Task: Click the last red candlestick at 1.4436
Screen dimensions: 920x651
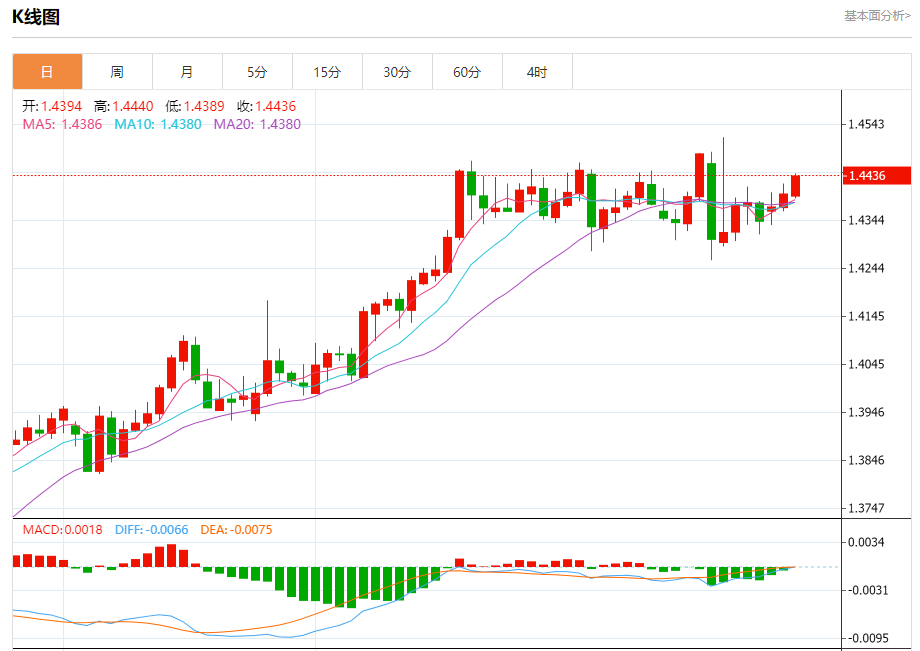Action: click(796, 186)
